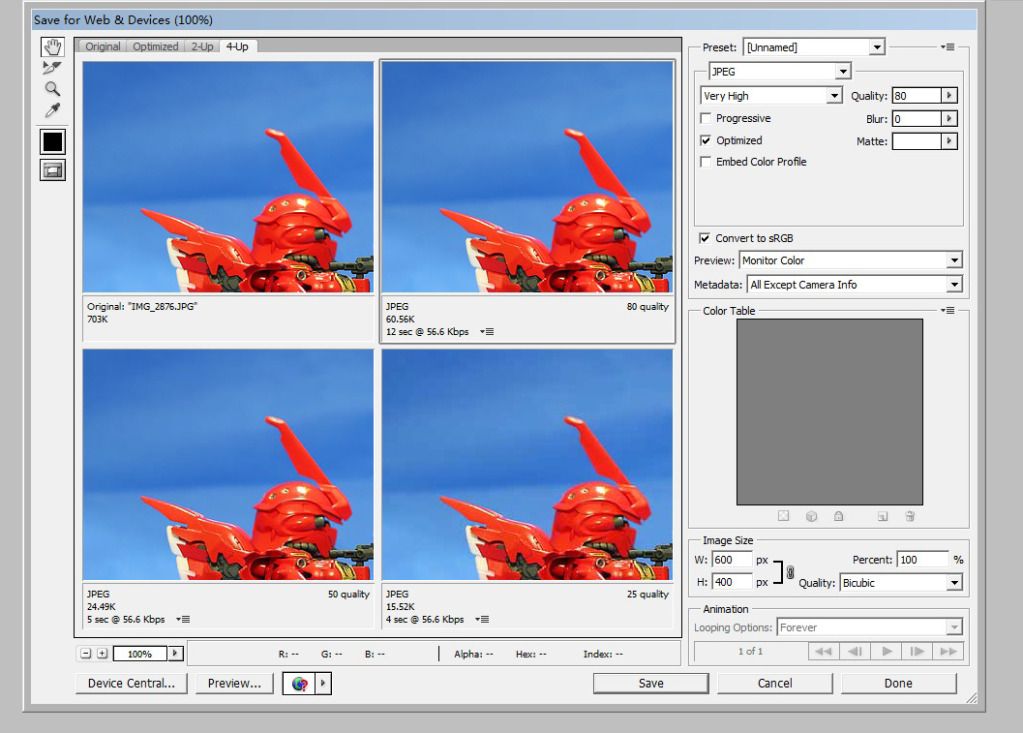Open the browser selection arrow
This screenshot has width=1023, height=733.
tap(324, 683)
